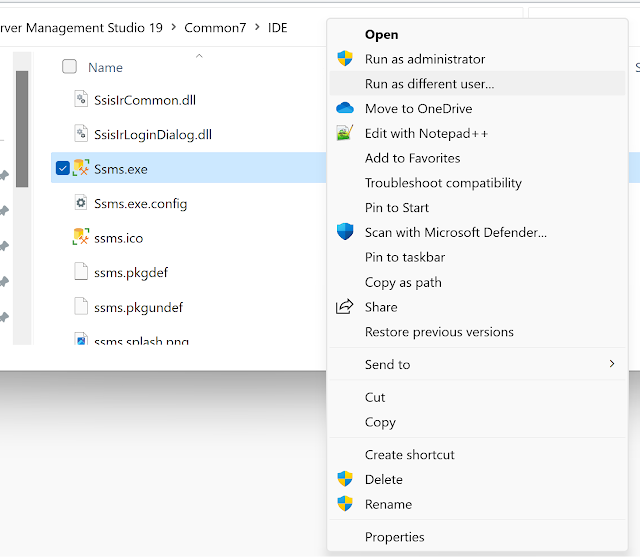
Task: Click the Notepad++ icon in context menu
Action: tap(345, 133)
